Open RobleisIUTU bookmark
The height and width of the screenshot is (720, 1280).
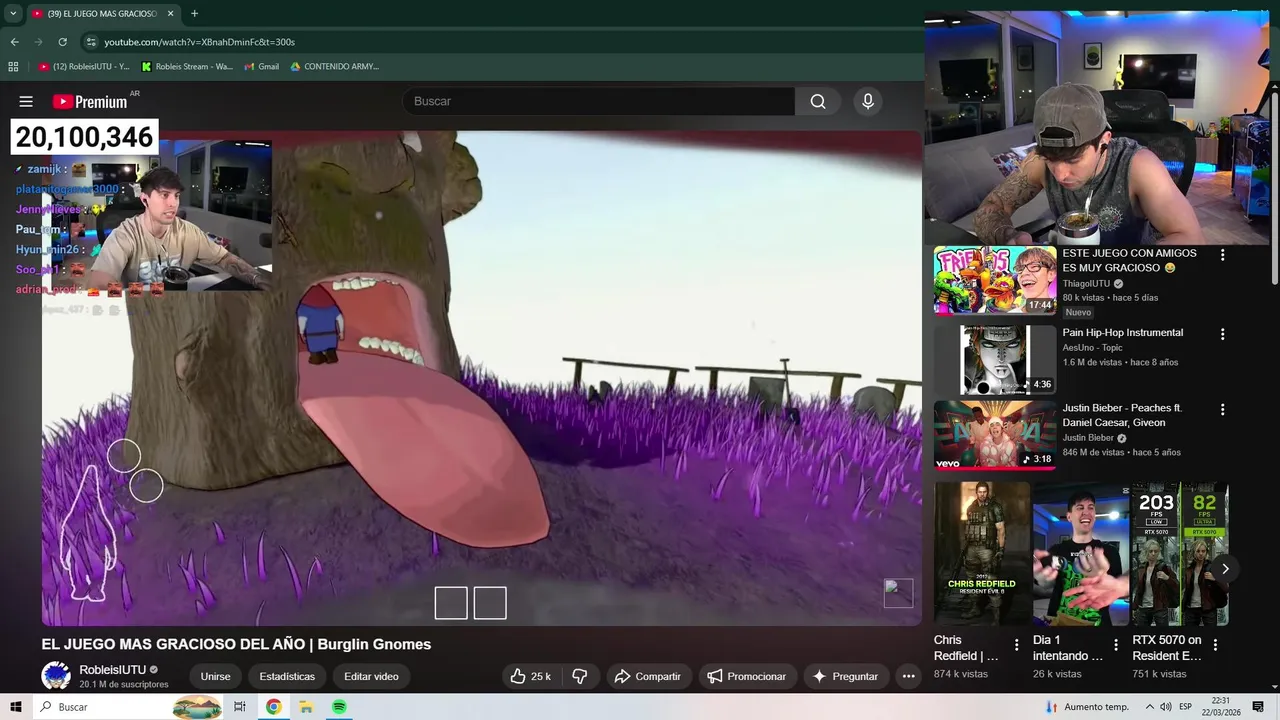84,66
